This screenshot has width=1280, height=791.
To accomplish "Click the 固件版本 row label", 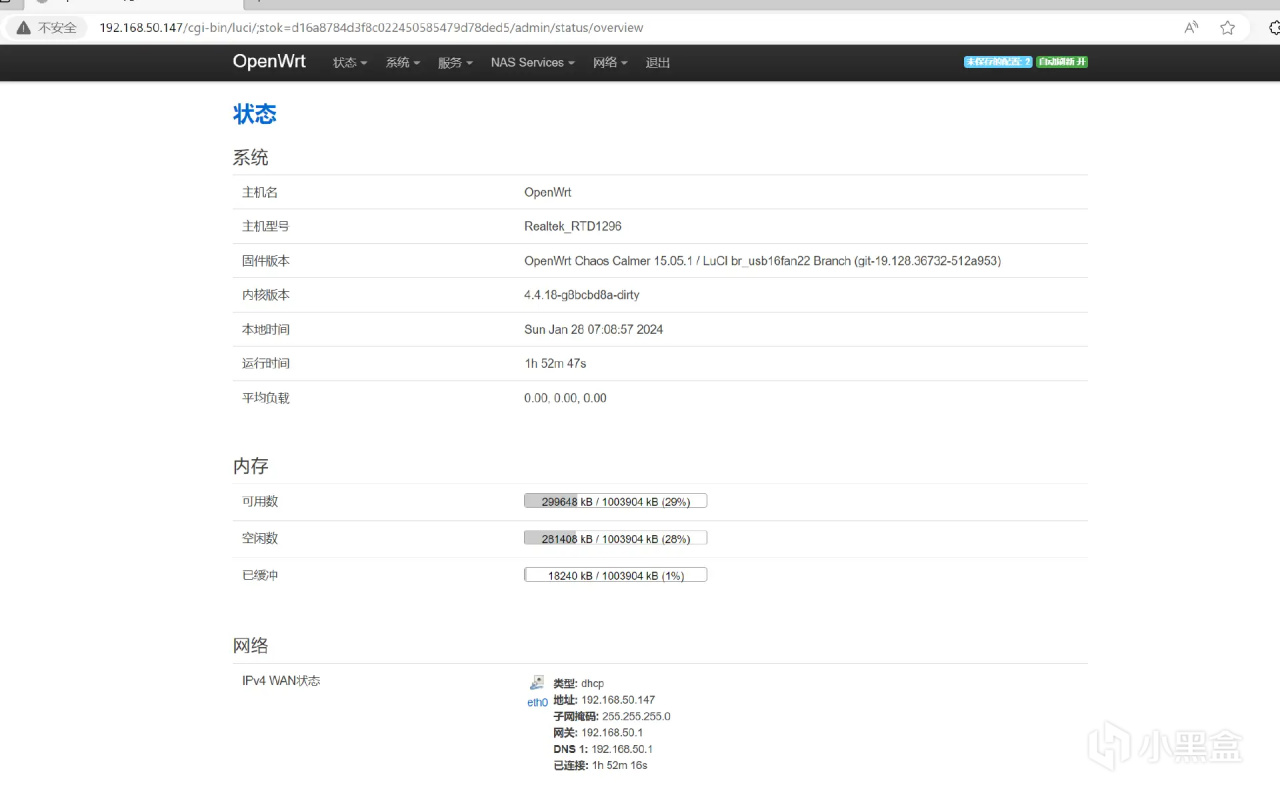I will point(266,261).
